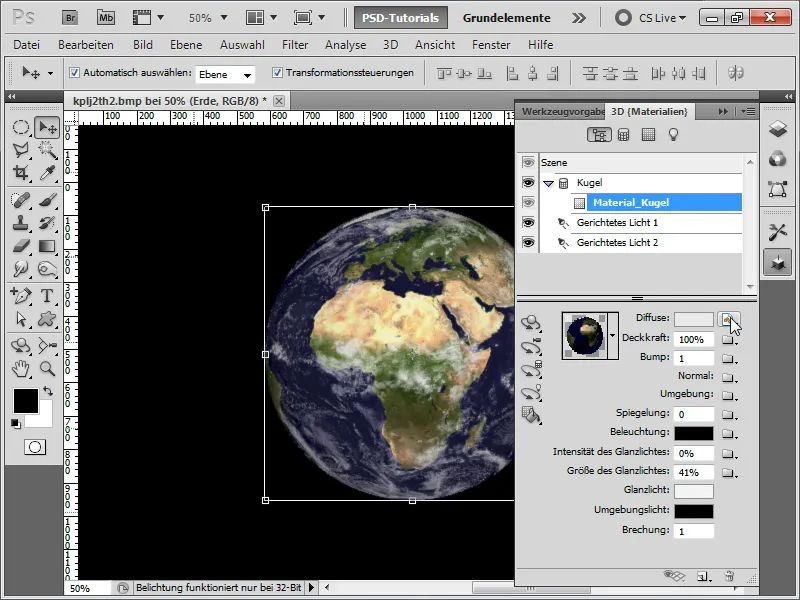Select the Eyedropper tool
Screen dimensions: 800x600
(47, 173)
